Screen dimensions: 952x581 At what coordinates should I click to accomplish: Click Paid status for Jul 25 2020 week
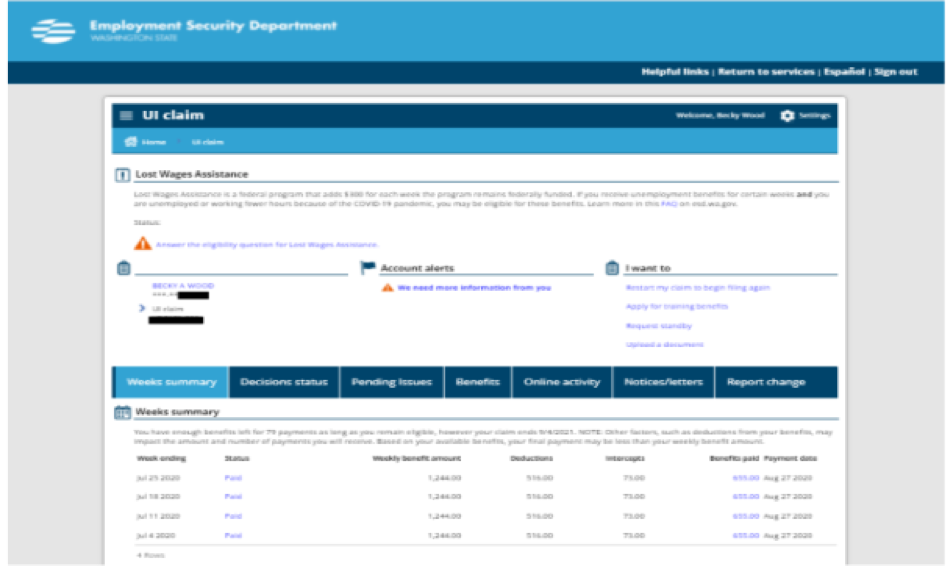(233, 478)
